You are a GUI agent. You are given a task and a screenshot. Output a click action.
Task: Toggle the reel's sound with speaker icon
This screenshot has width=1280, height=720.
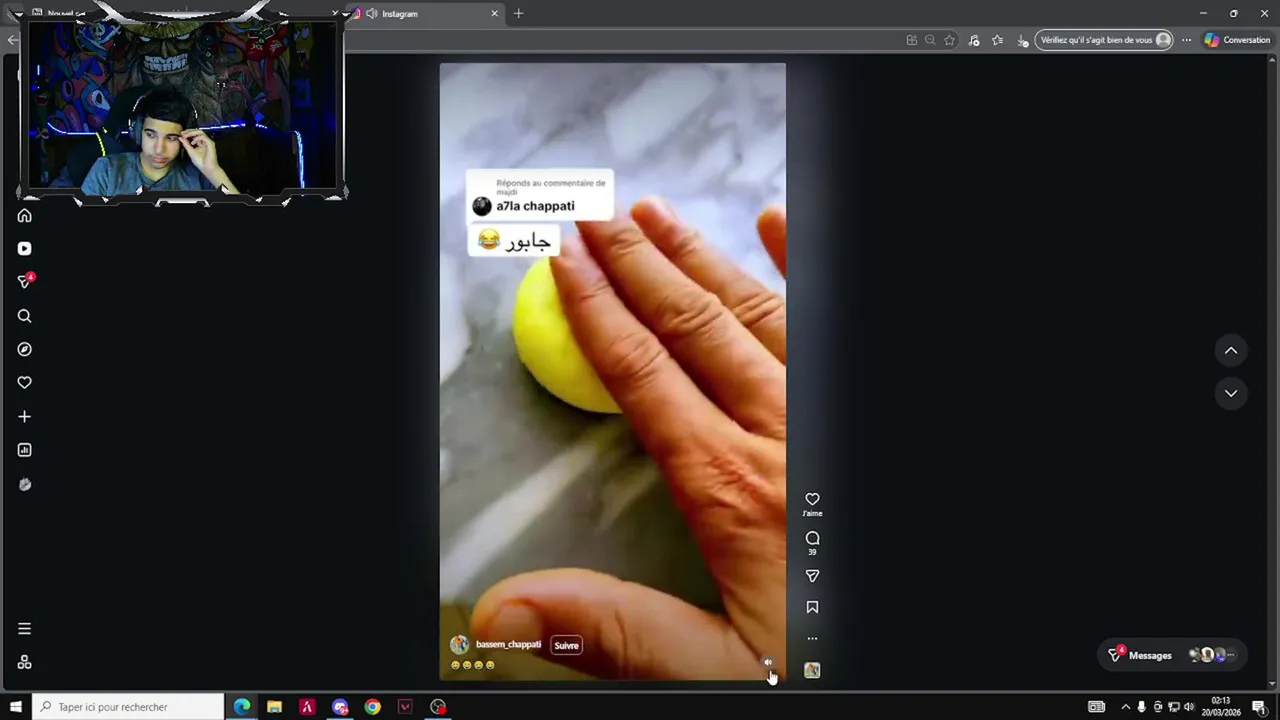click(x=768, y=662)
